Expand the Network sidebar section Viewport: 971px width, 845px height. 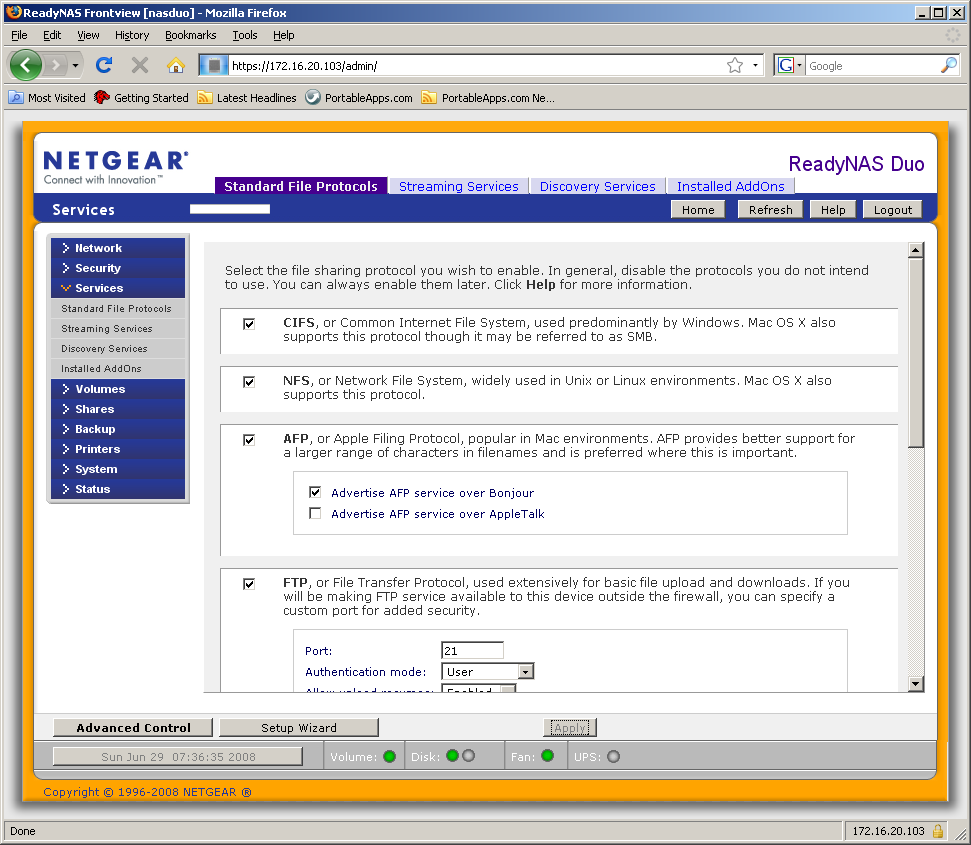point(118,248)
